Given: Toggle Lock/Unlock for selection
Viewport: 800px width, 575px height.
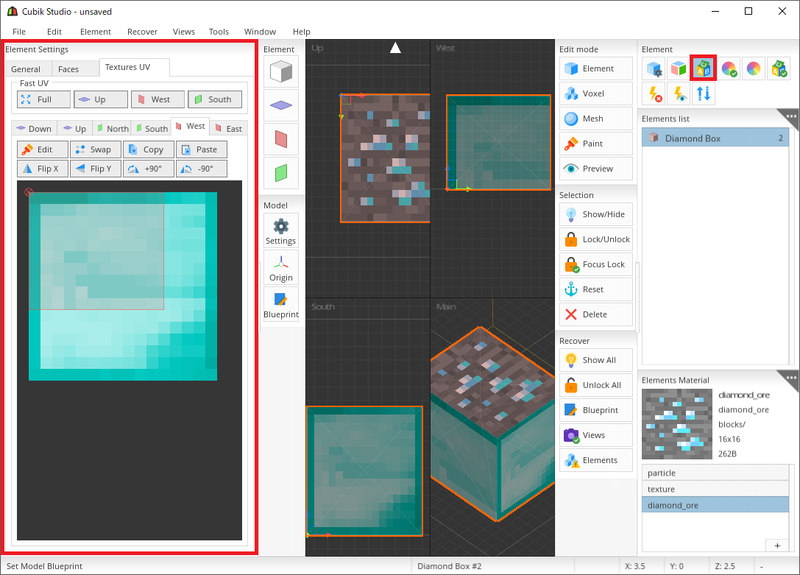Looking at the screenshot, I should (x=596, y=239).
